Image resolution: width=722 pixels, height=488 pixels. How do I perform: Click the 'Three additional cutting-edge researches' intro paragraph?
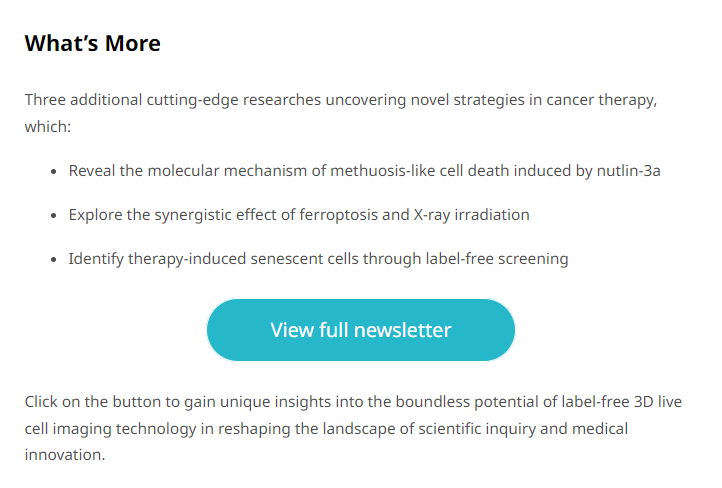(341, 113)
